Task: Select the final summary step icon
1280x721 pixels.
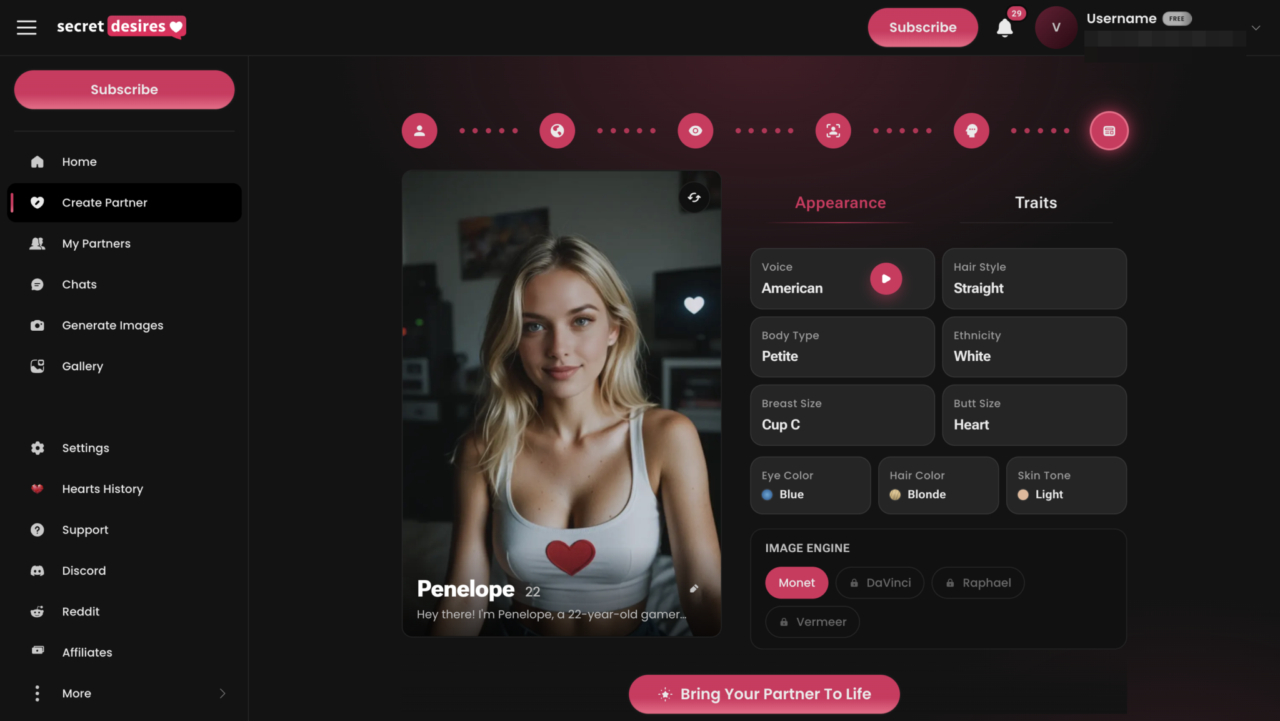Action: (1109, 130)
